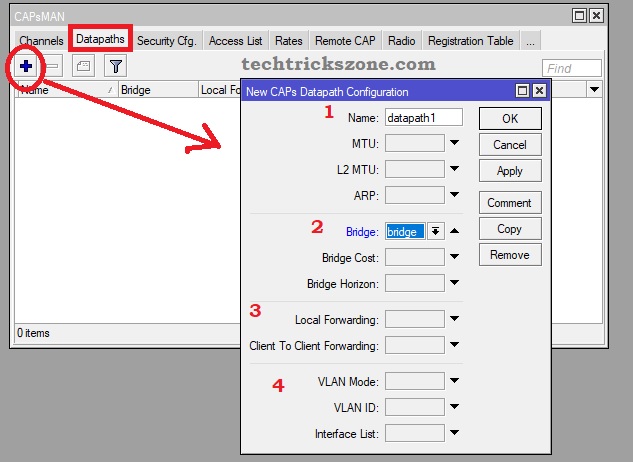Image resolution: width=633 pixels, height=462 pixels.
Task: Click the Remove minus toolbar icon
Action: coord(53,66)
